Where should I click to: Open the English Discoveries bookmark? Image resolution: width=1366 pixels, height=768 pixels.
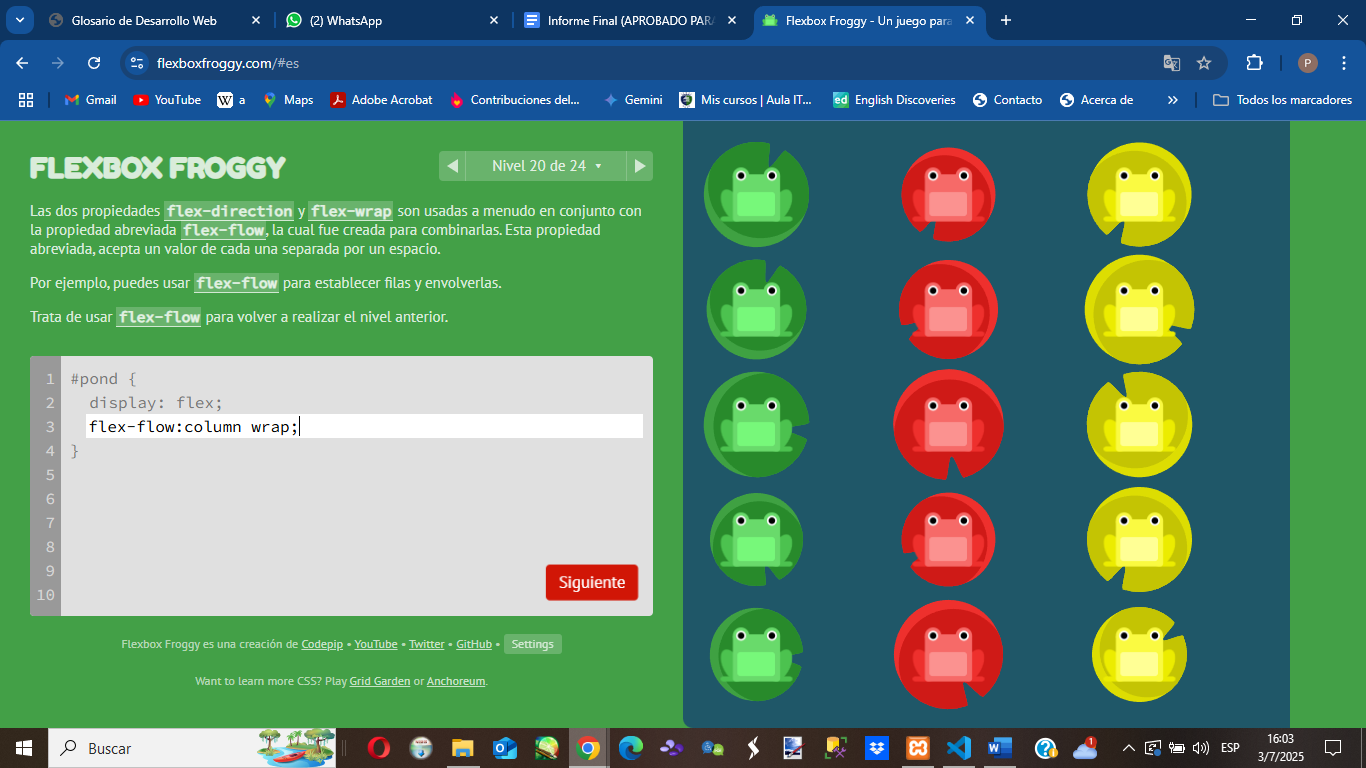894,100
